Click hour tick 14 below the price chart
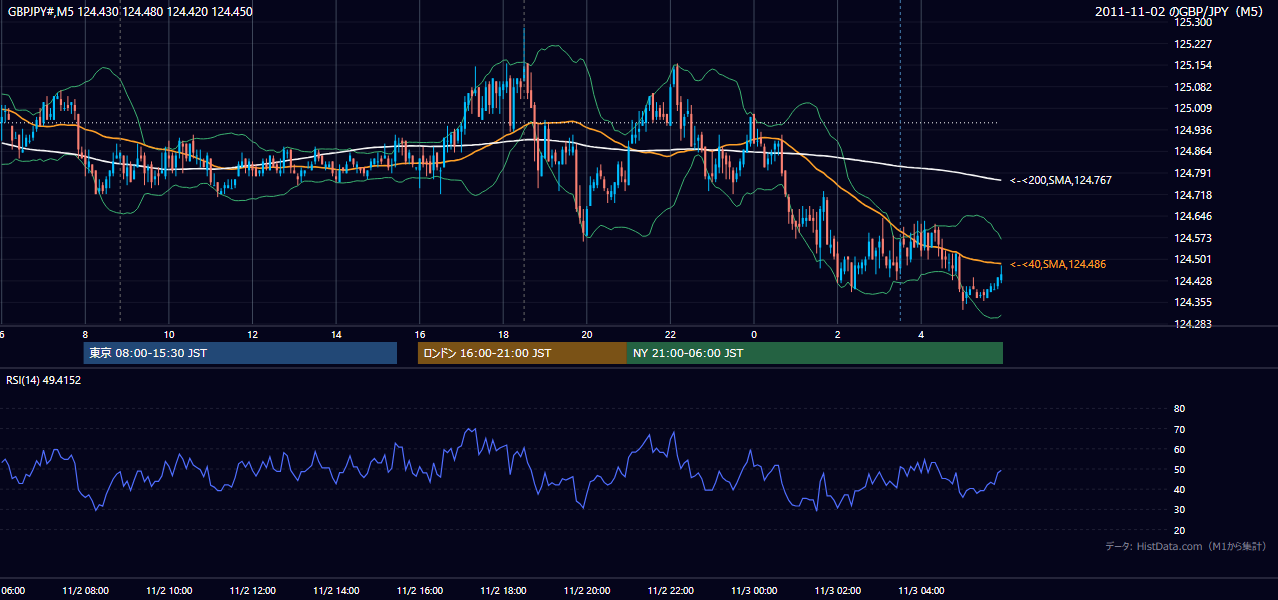This screenshot has width=1278, height=600. click(x=336, y=334)
